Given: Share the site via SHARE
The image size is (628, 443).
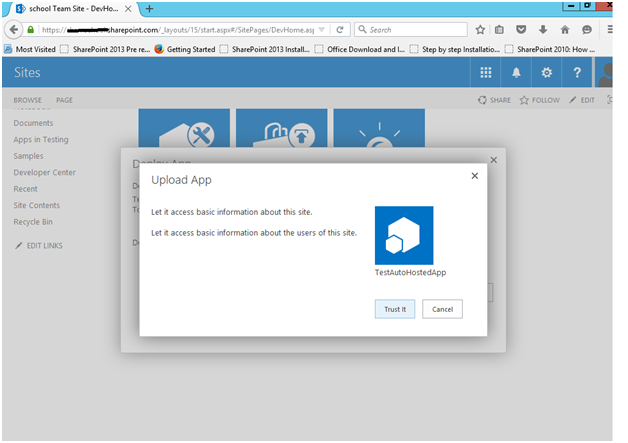Looking at the screenshot, I should tap(494, 100).
